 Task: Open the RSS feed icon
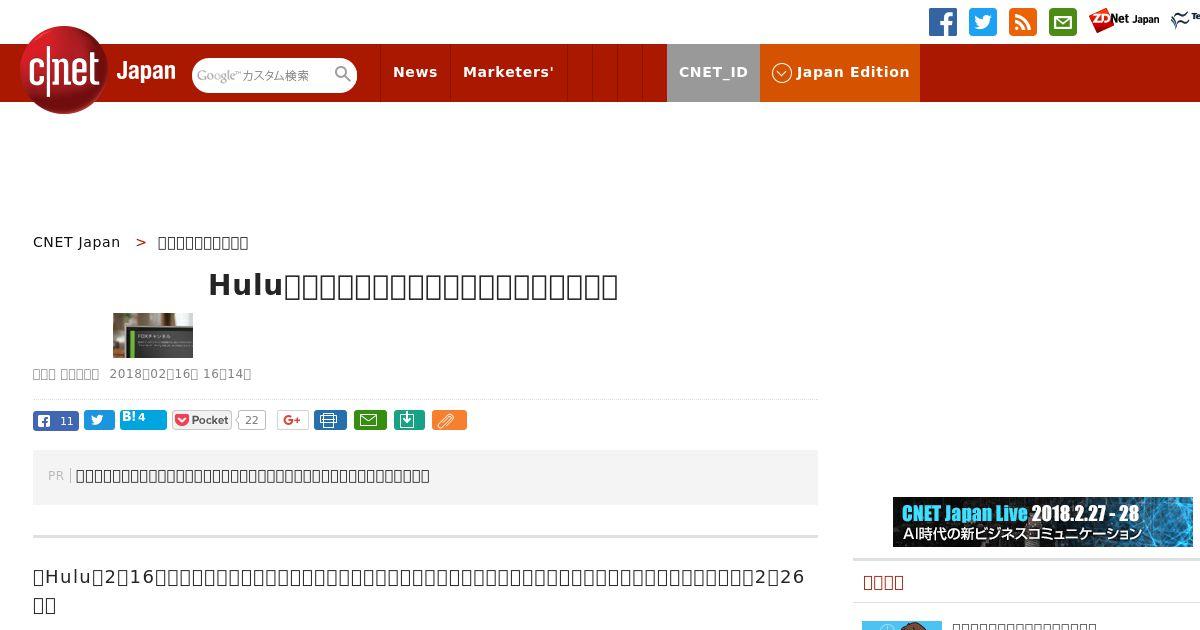1023,22
